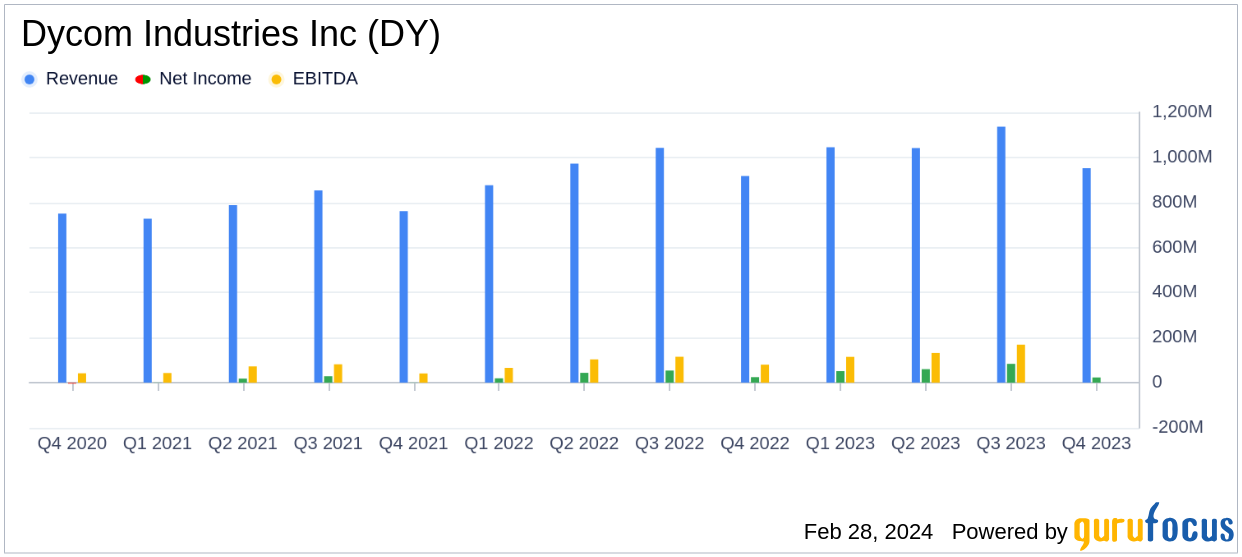Click the Powered by text
The width and height of the screenshot is (1242, 557).
[1010, 532]
